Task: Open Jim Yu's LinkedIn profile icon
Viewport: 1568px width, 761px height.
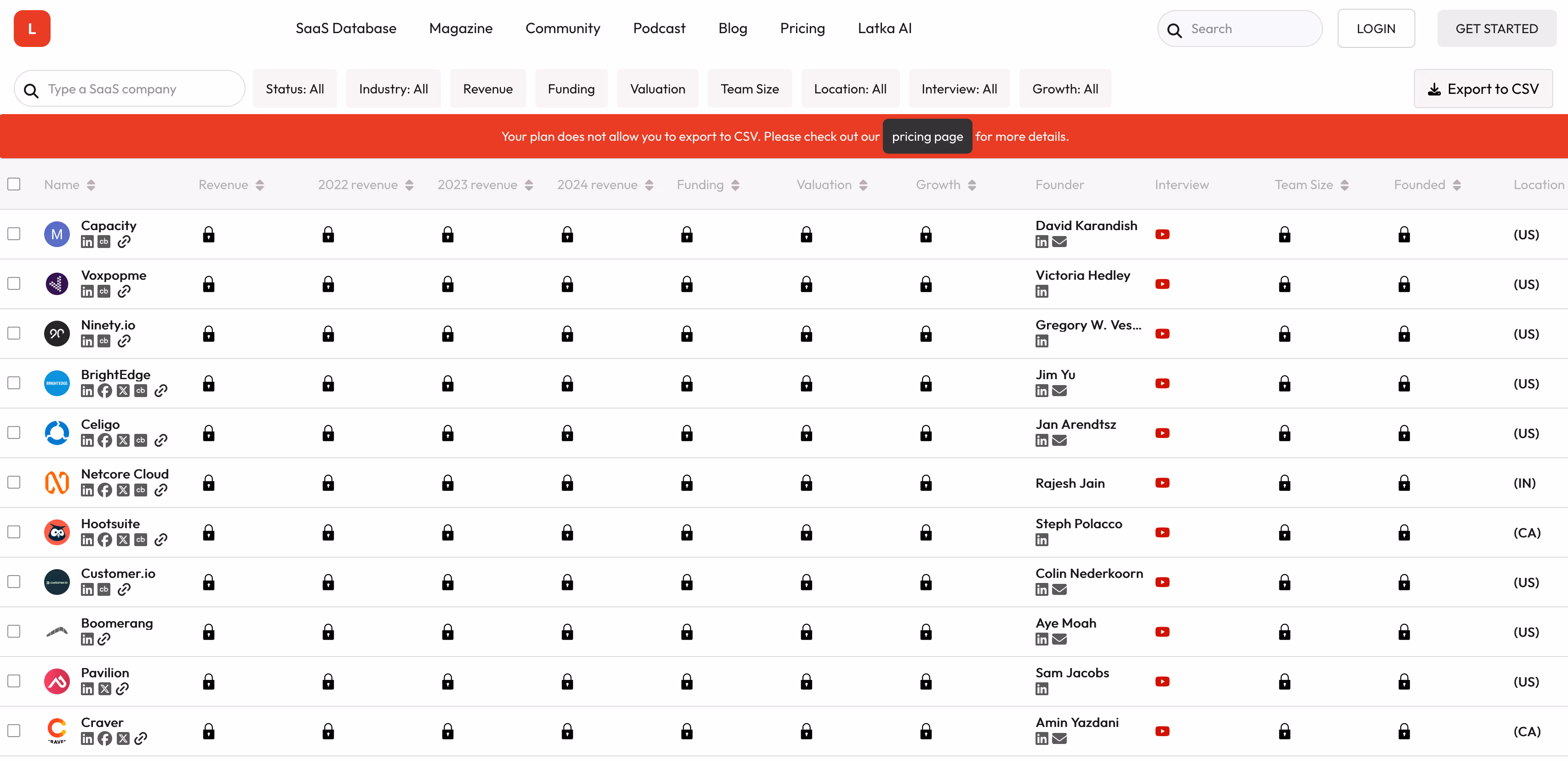Action: pos(1042,391)
